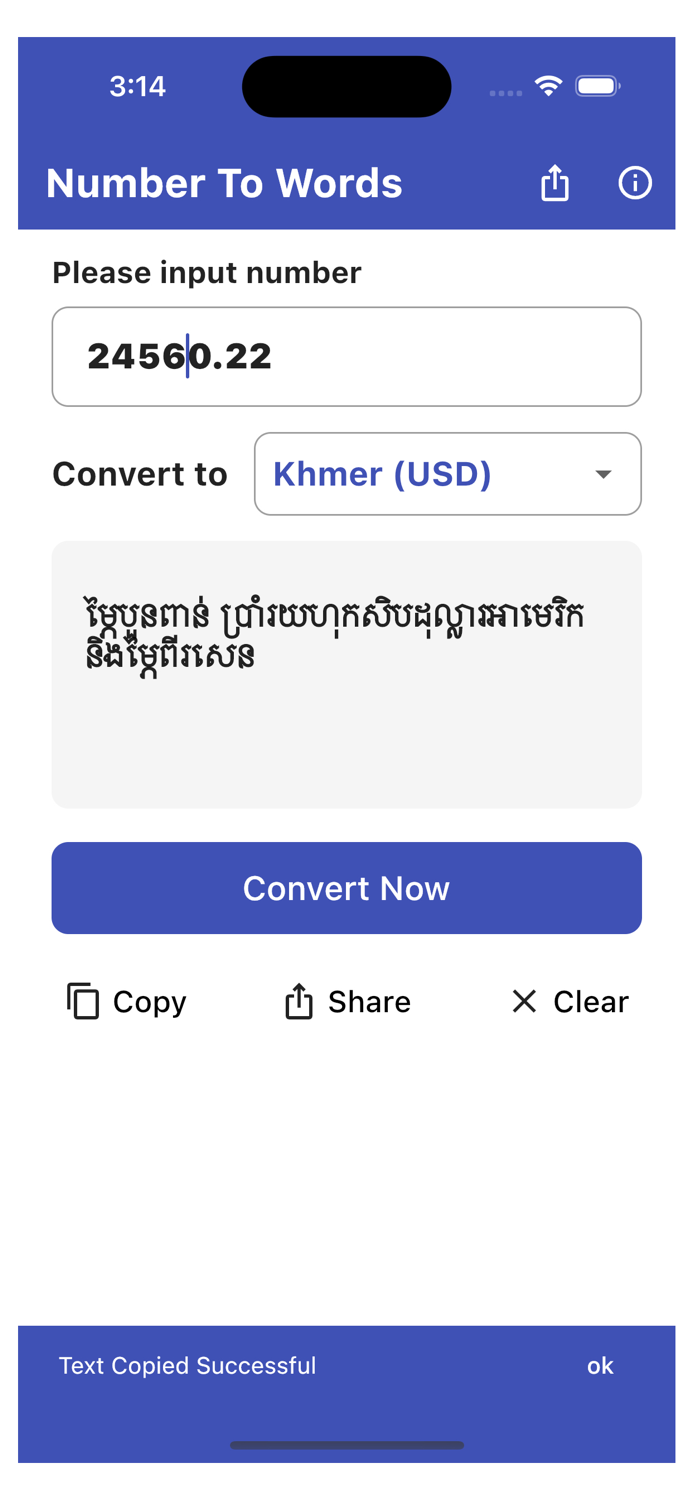Tap the Share icon below Convert Now
The image size is (693, 1500).
click(298, 1001)
